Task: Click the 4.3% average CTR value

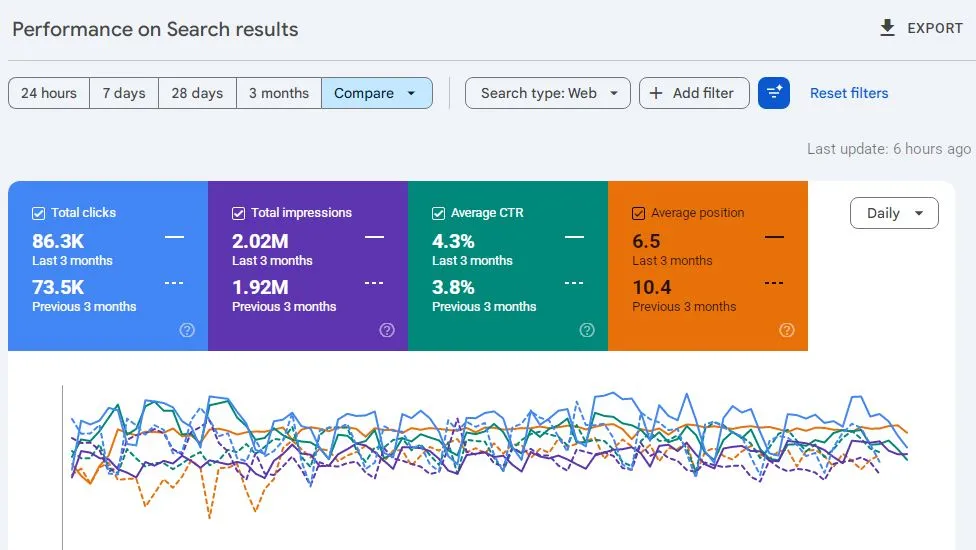Action: tap(453, 241)
